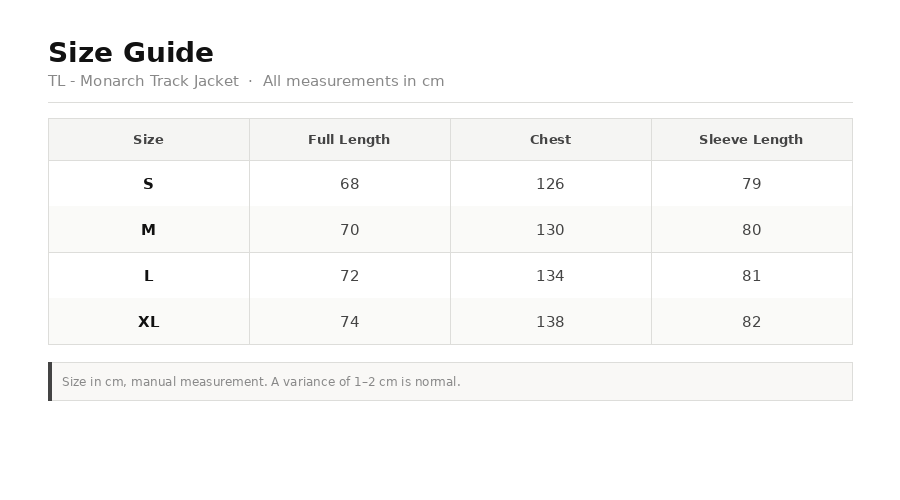The width and height of the screenshot is (900, 500).
Task: Select the 72 full length cell
Action: (x=350, y=276)
